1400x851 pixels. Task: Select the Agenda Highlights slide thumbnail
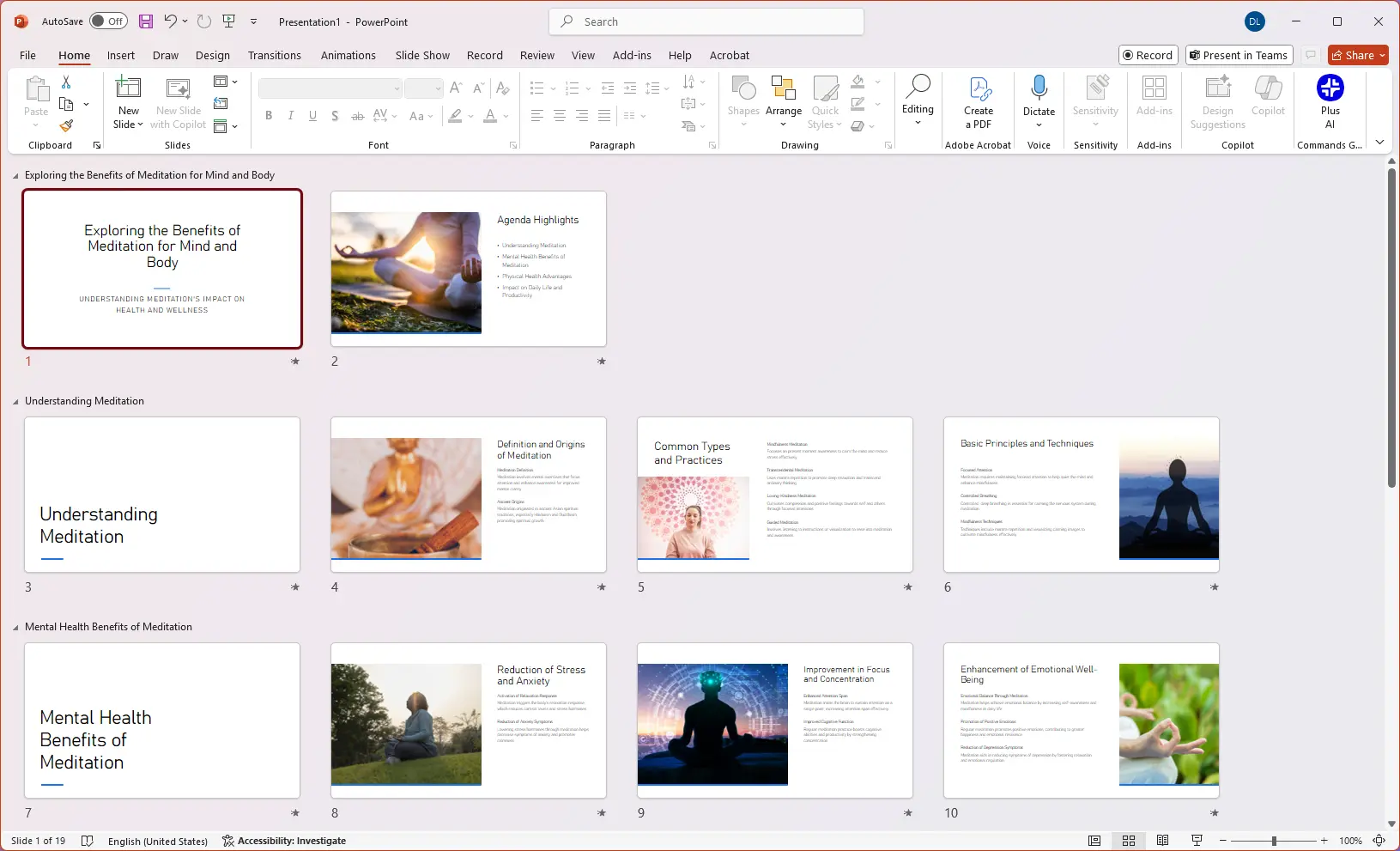469,269
